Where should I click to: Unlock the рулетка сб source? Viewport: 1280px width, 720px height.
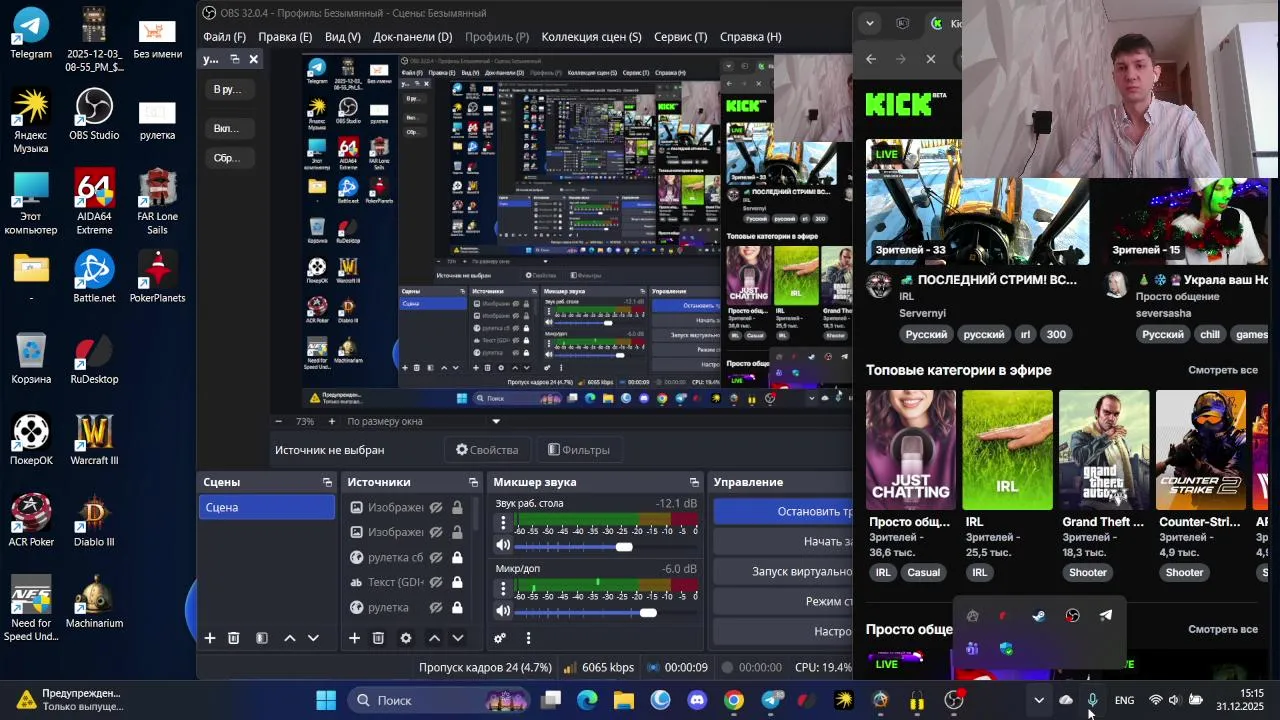pos(457,557)
